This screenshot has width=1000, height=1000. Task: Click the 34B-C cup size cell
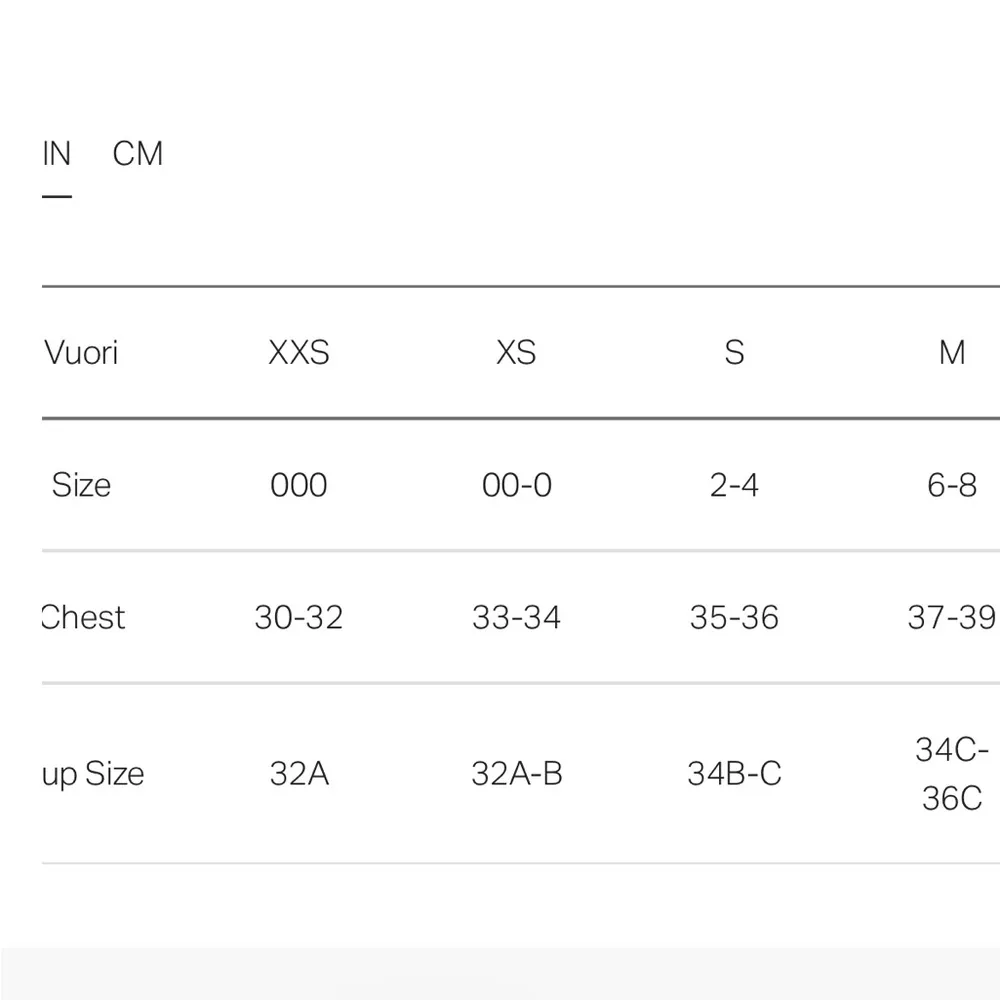[x=734, y=774]
